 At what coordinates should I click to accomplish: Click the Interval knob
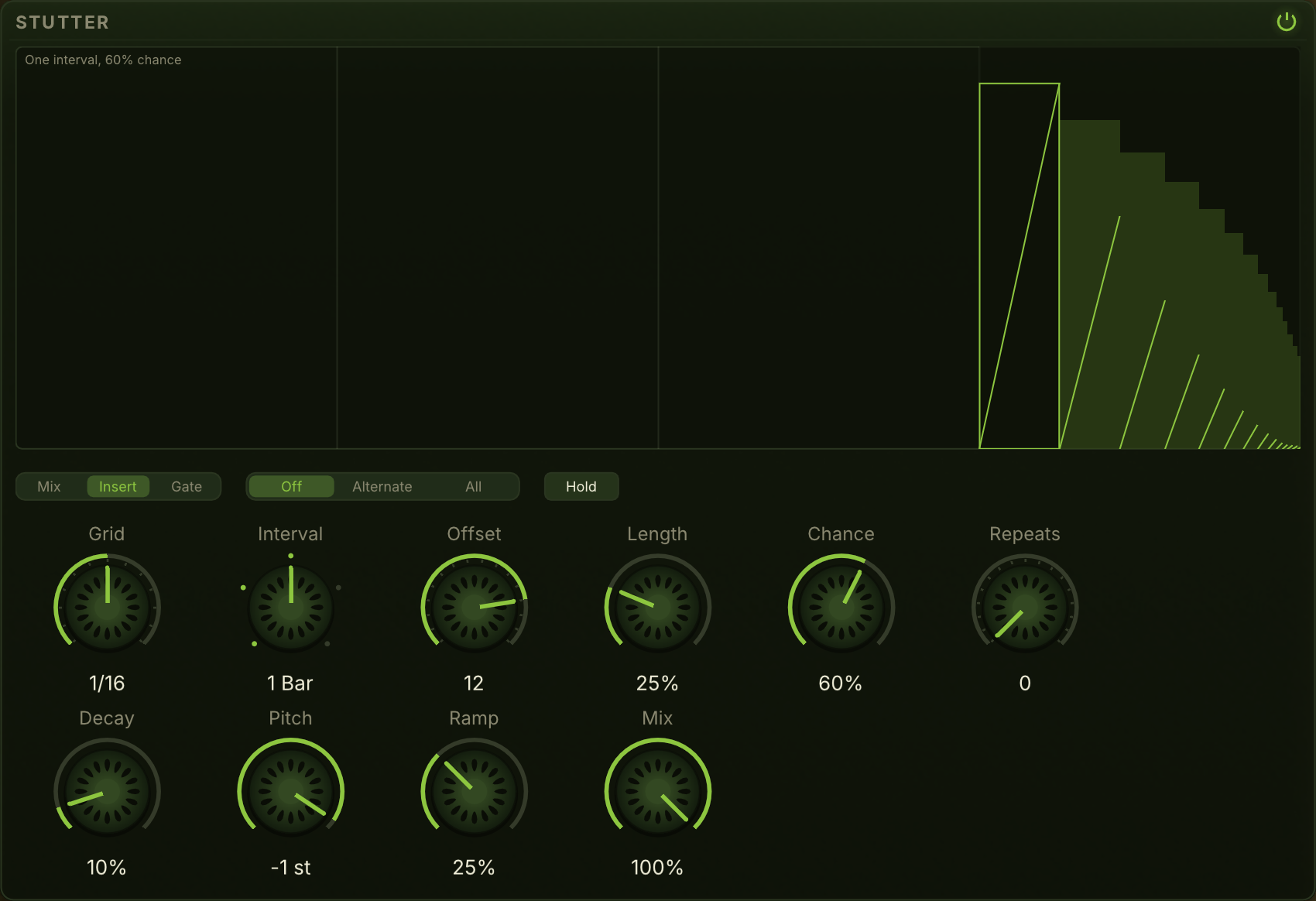(x=290, y=606)
